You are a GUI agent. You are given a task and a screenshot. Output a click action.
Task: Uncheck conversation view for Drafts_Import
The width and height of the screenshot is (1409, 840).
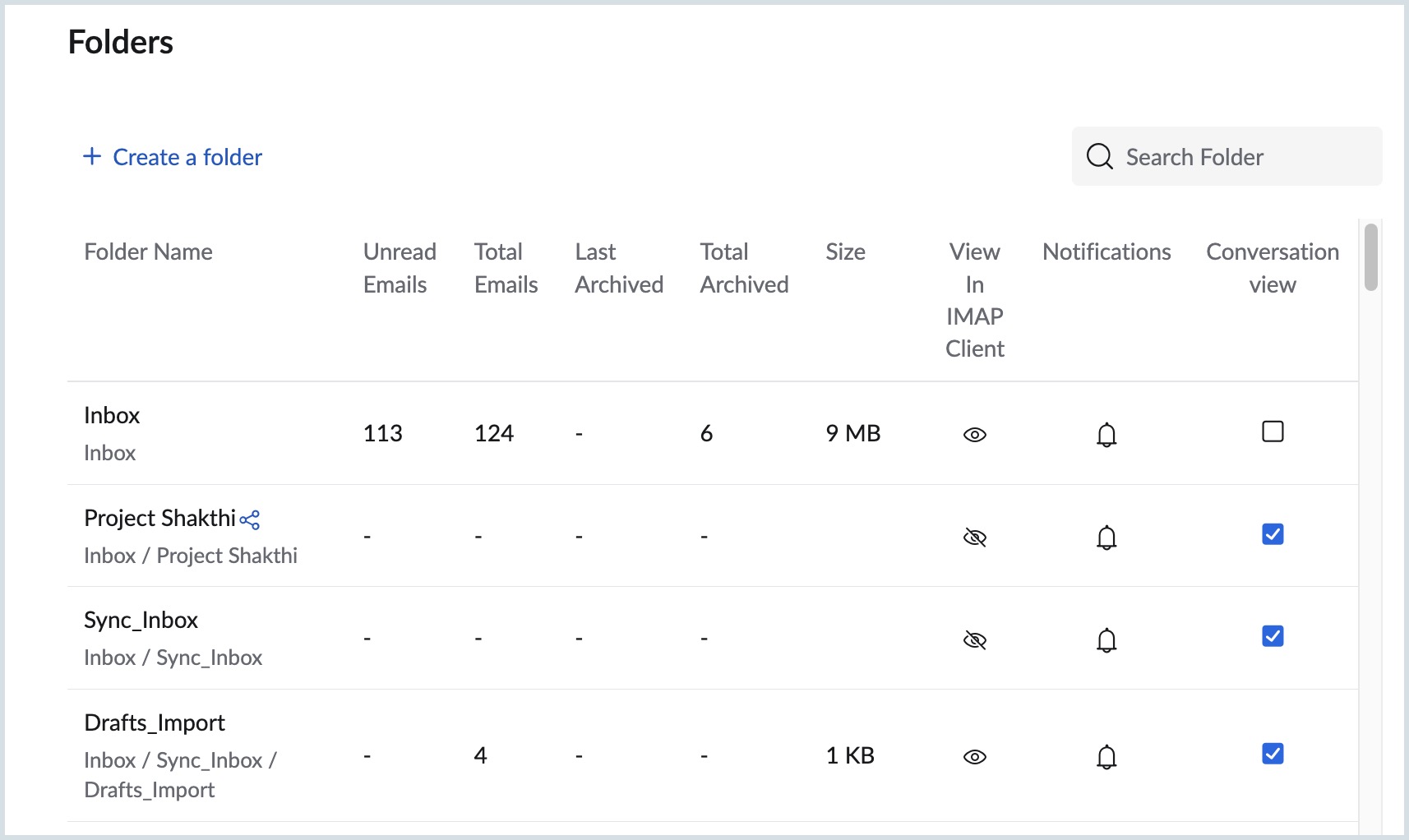click(x=1273, y=754)
